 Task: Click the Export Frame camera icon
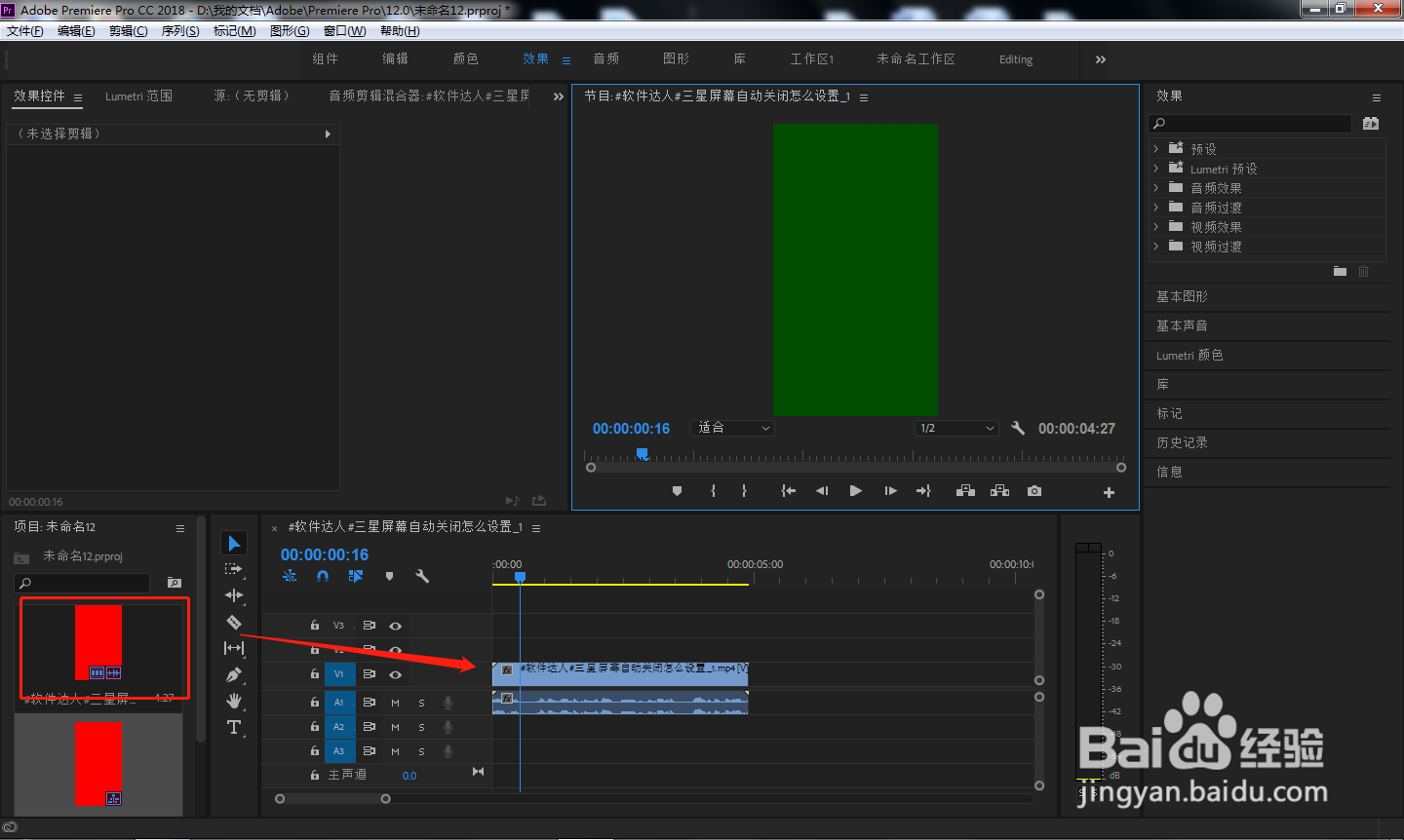(1034, 491)
